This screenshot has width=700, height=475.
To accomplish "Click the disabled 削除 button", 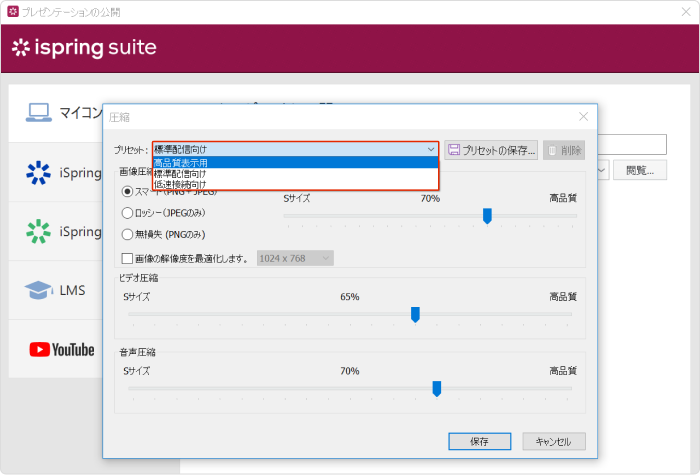I will point(564,150).
